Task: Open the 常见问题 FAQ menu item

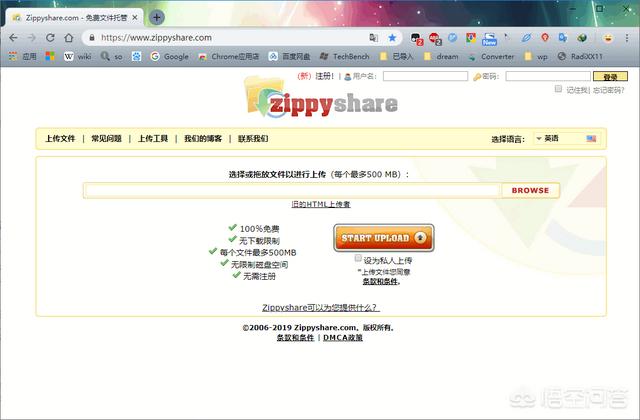Action: click(107, 139)
